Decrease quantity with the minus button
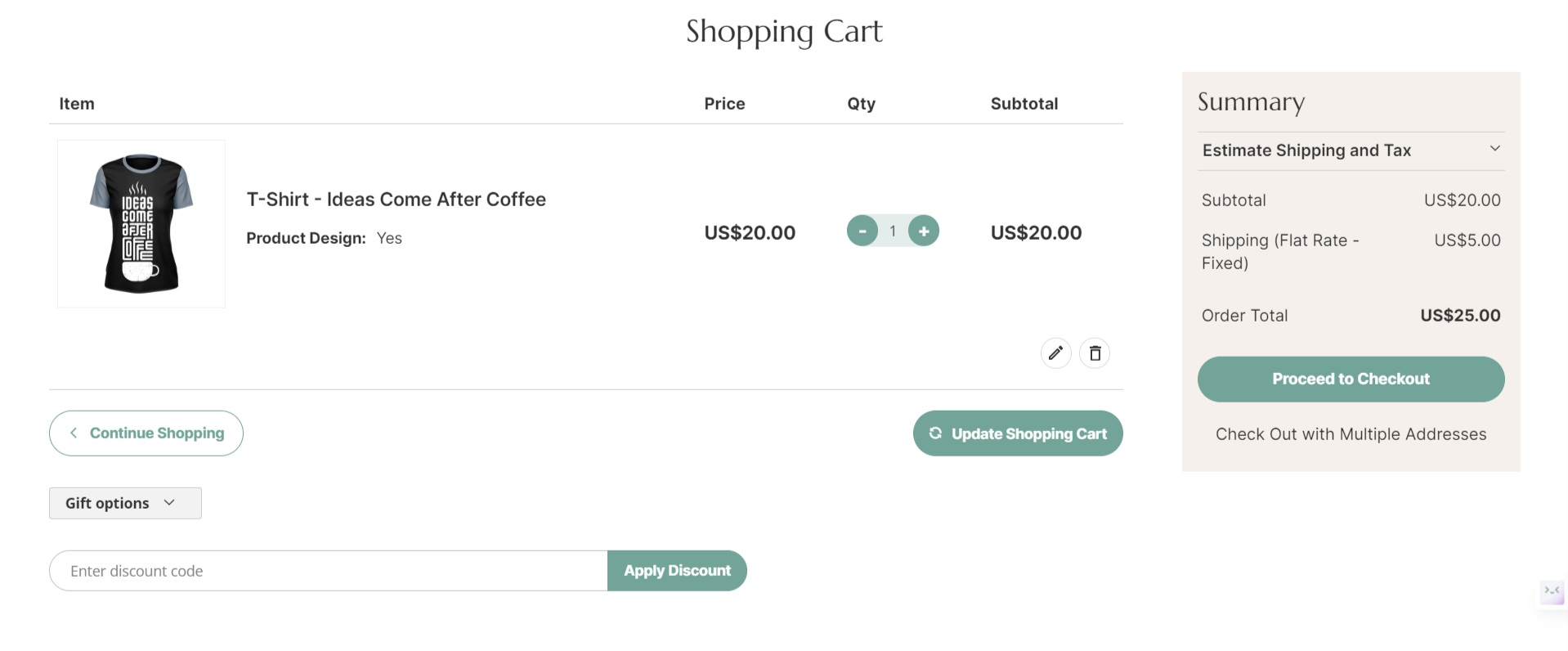Screen dimensions: 1568x651 tap(862, 231)
